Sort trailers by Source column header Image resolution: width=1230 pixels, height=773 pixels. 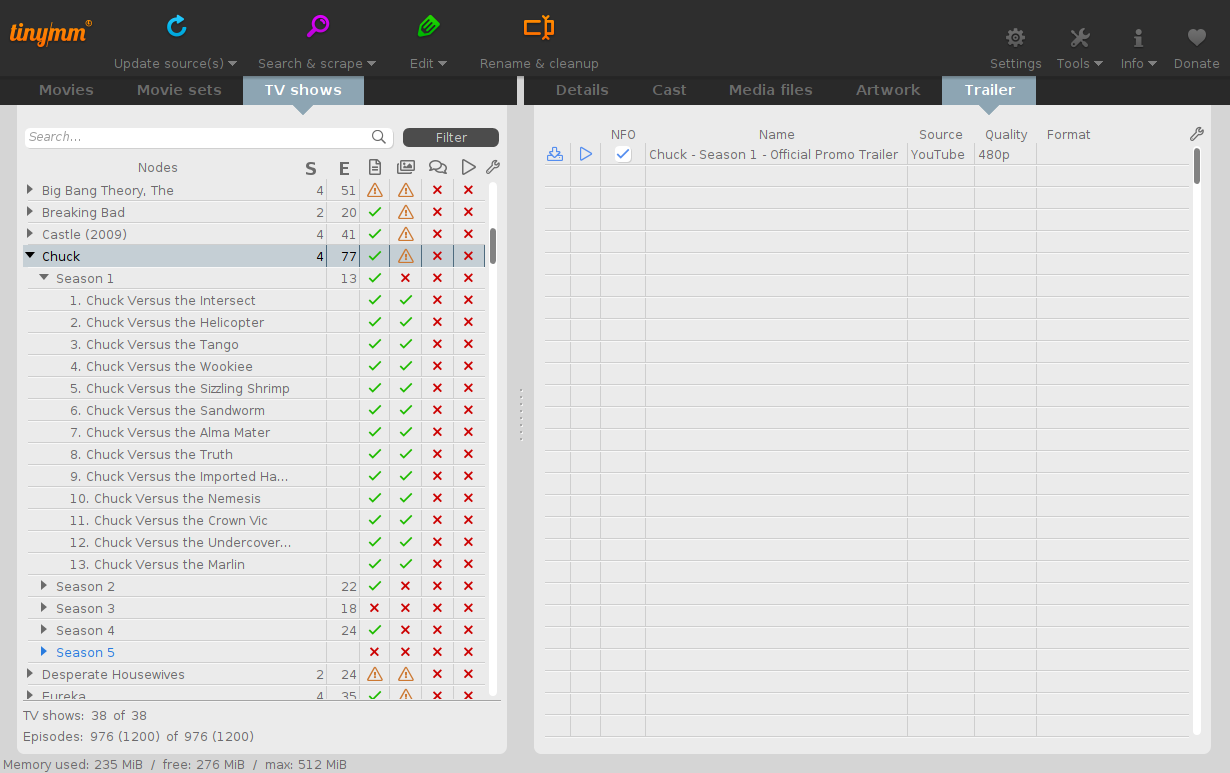(x=941, y=134)
